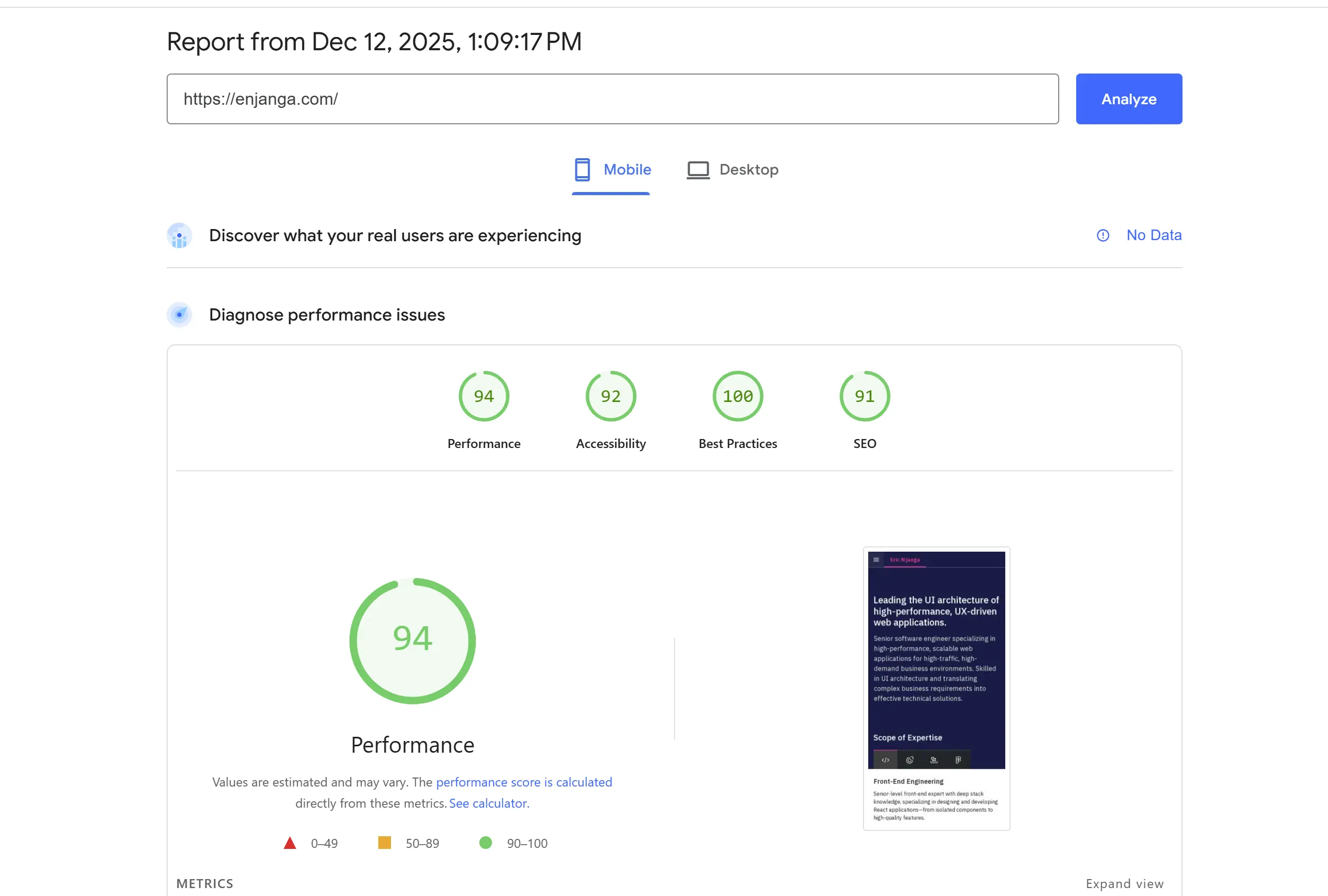The width and height of the screenshot is (1328, 896).
Task: Switch to the Desktop tab
Action: [x=733, y=170]
